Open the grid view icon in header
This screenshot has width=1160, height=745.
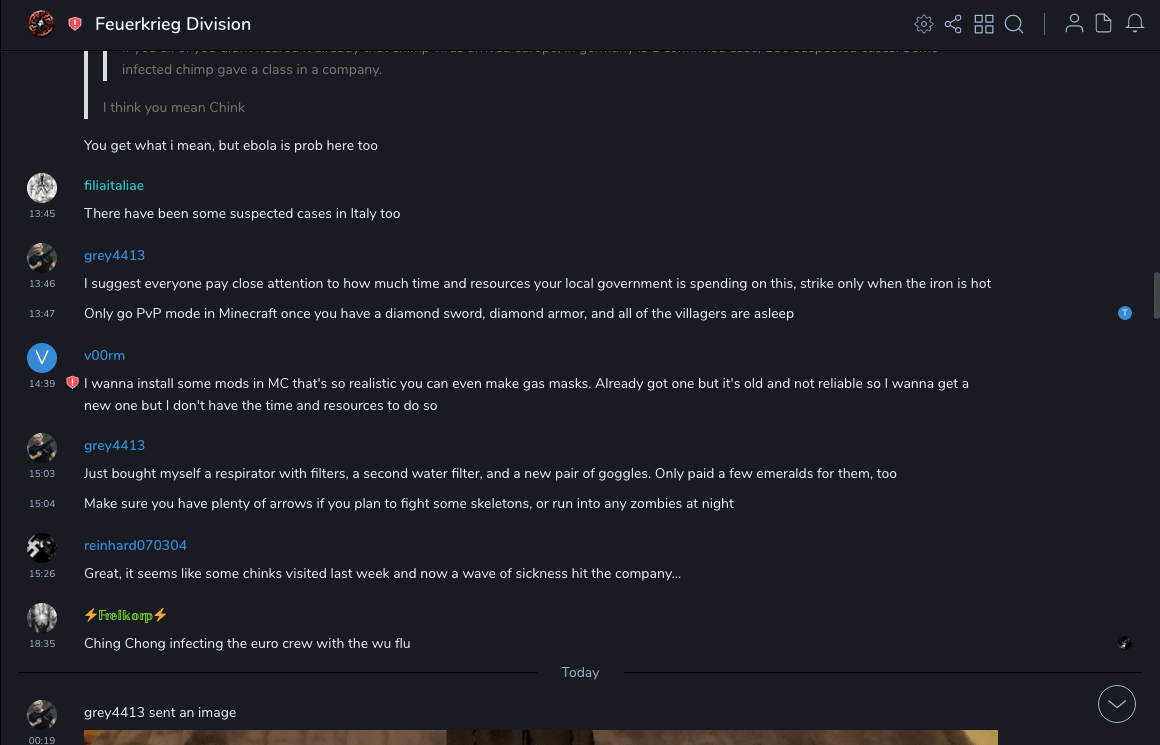[984, 24]
